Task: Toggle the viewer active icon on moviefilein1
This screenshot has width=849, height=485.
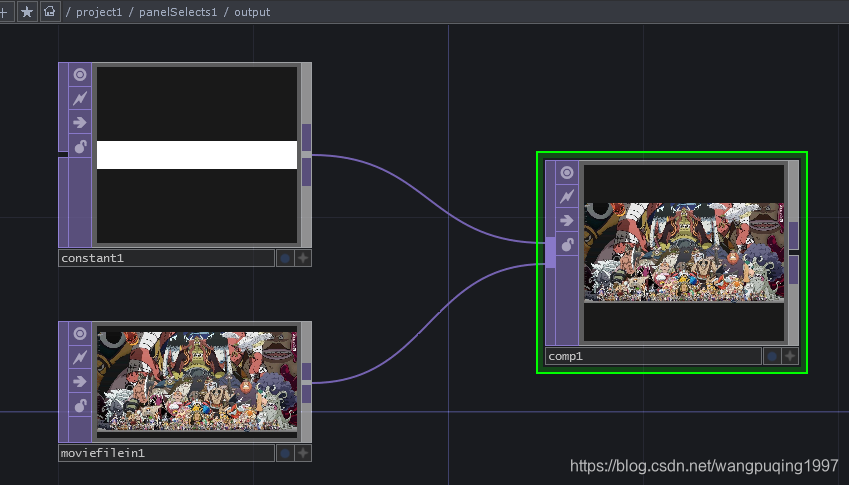Action: click(x=80, y=333)
